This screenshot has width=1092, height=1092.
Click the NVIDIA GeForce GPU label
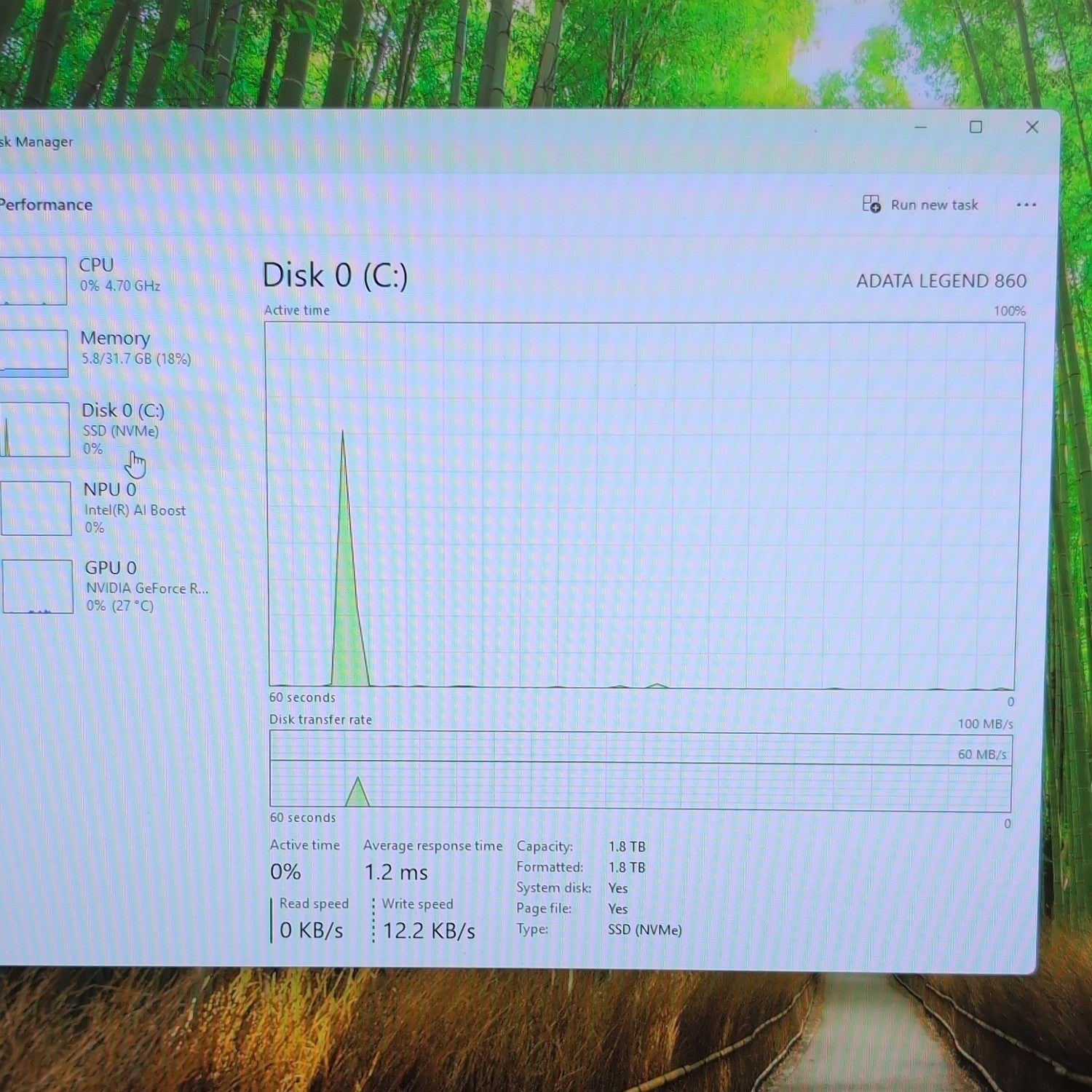coord(148,588)
